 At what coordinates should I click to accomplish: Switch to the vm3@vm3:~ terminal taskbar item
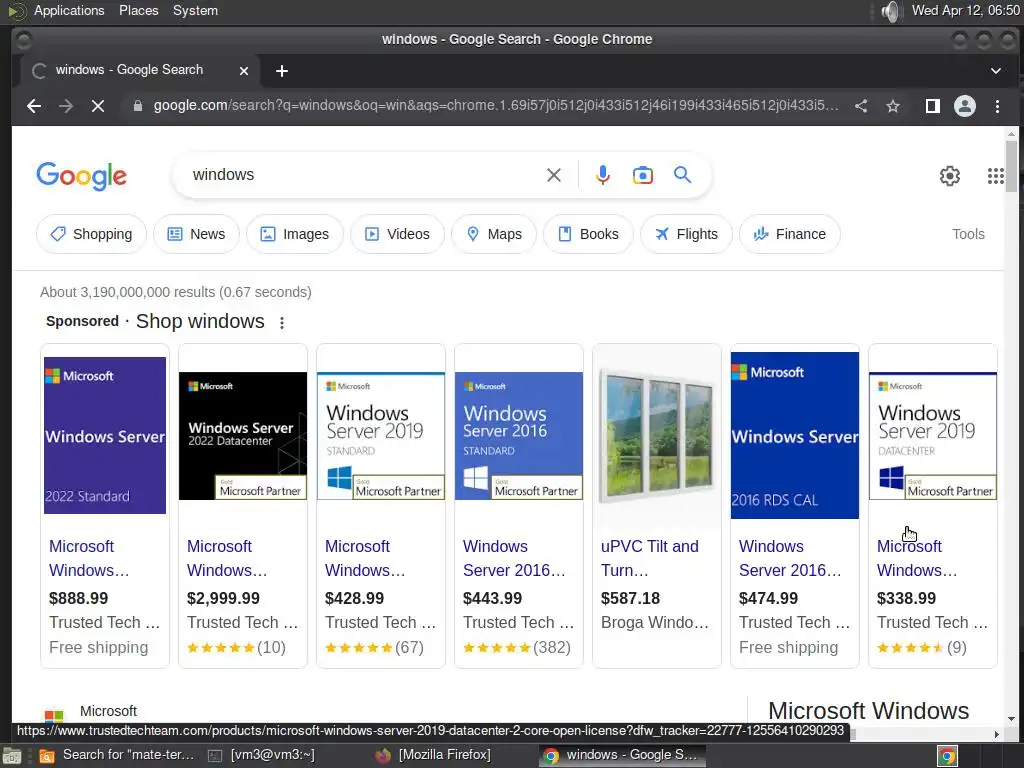[x=261, y=756]
